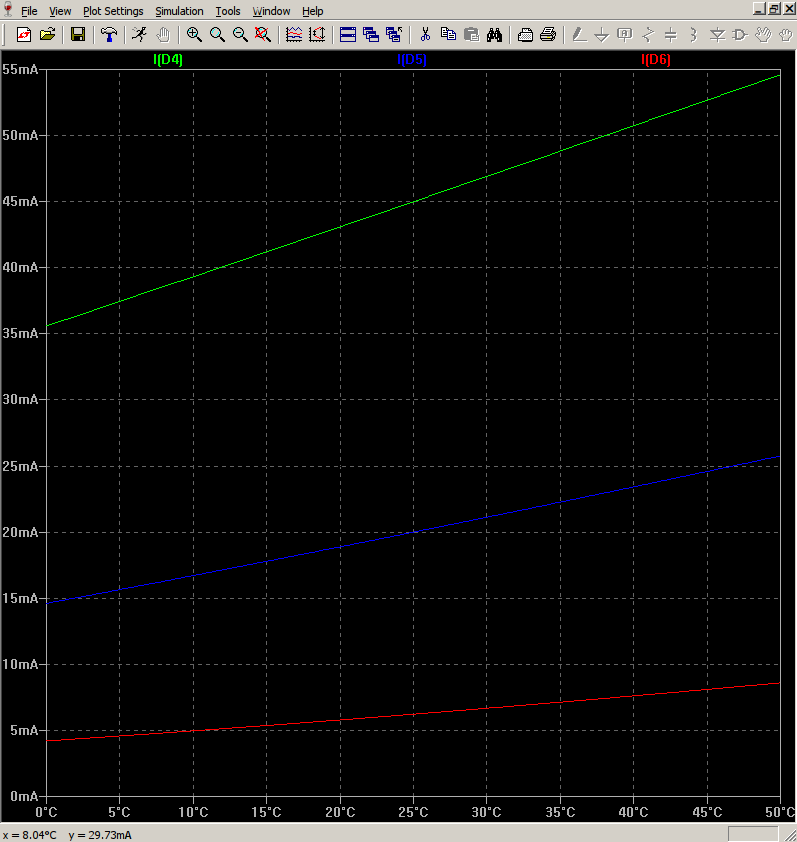Click the red I(D6) trace label
797x842 pixels.
pyautogui.click(x=656, y=60)
